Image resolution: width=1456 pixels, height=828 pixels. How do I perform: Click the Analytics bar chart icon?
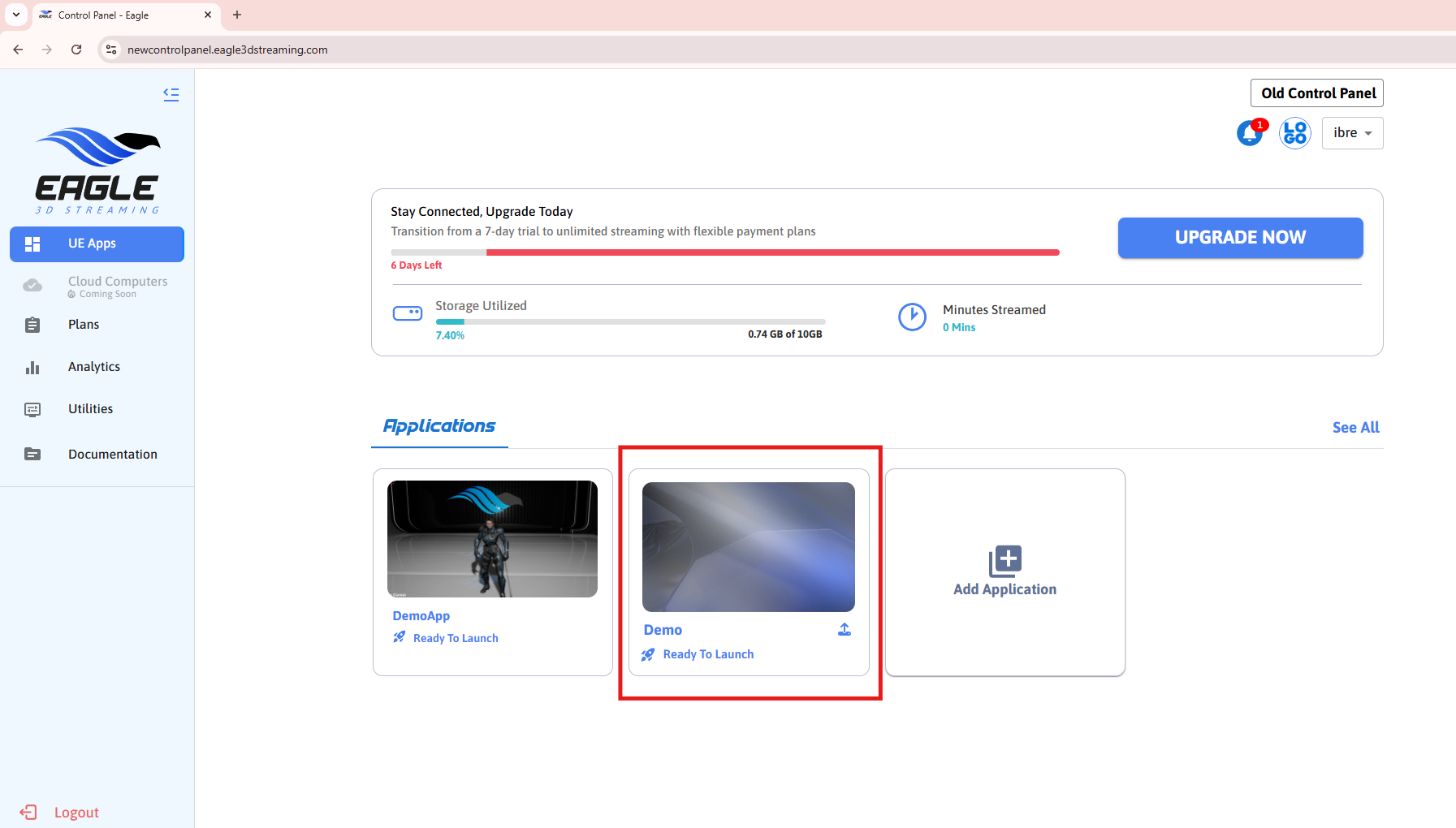[32, 368]
